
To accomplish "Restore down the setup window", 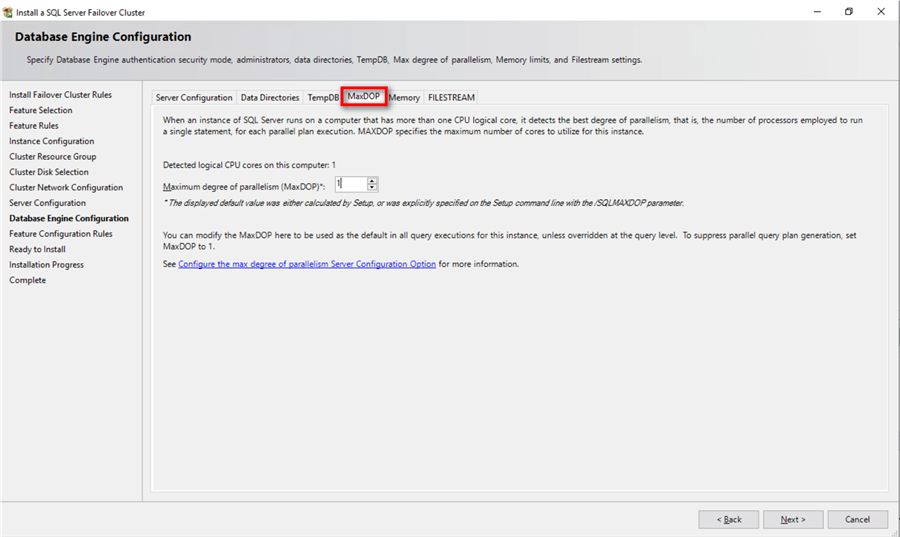I will (849, 11).
